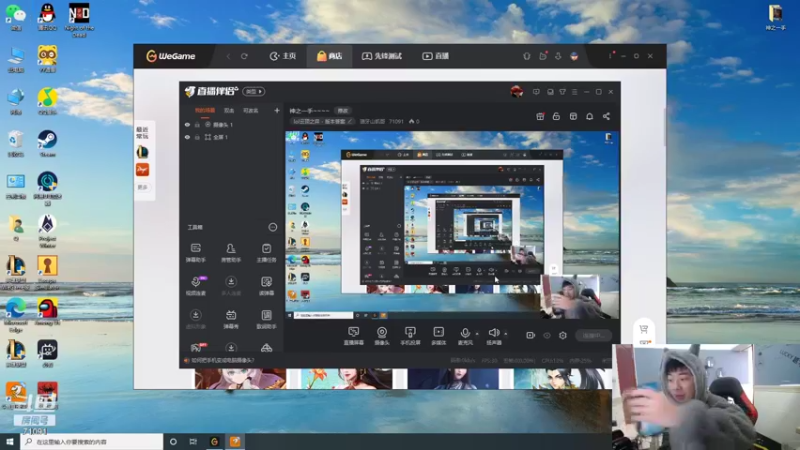The image size is (800, 450).
Task: Open the download tool in third toolbox row
Action: pos(195,319)
